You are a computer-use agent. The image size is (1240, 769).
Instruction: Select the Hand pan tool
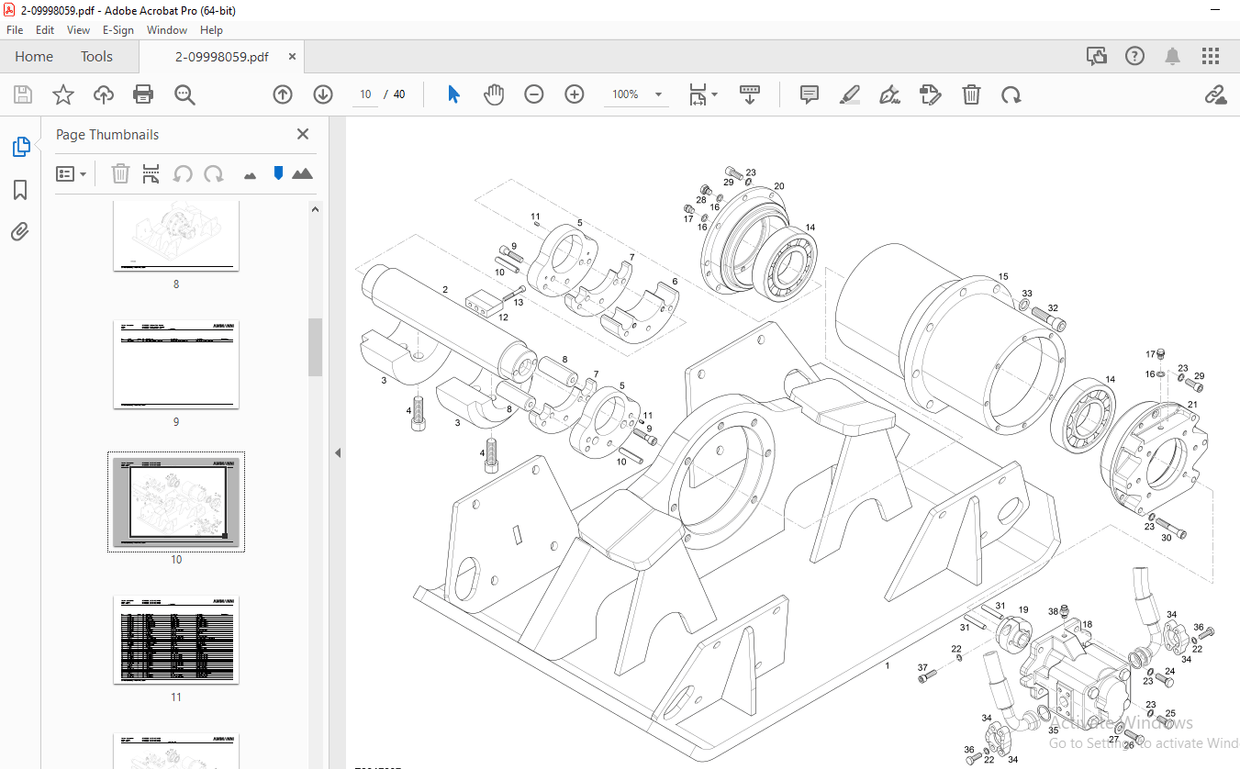coord(494,95)
